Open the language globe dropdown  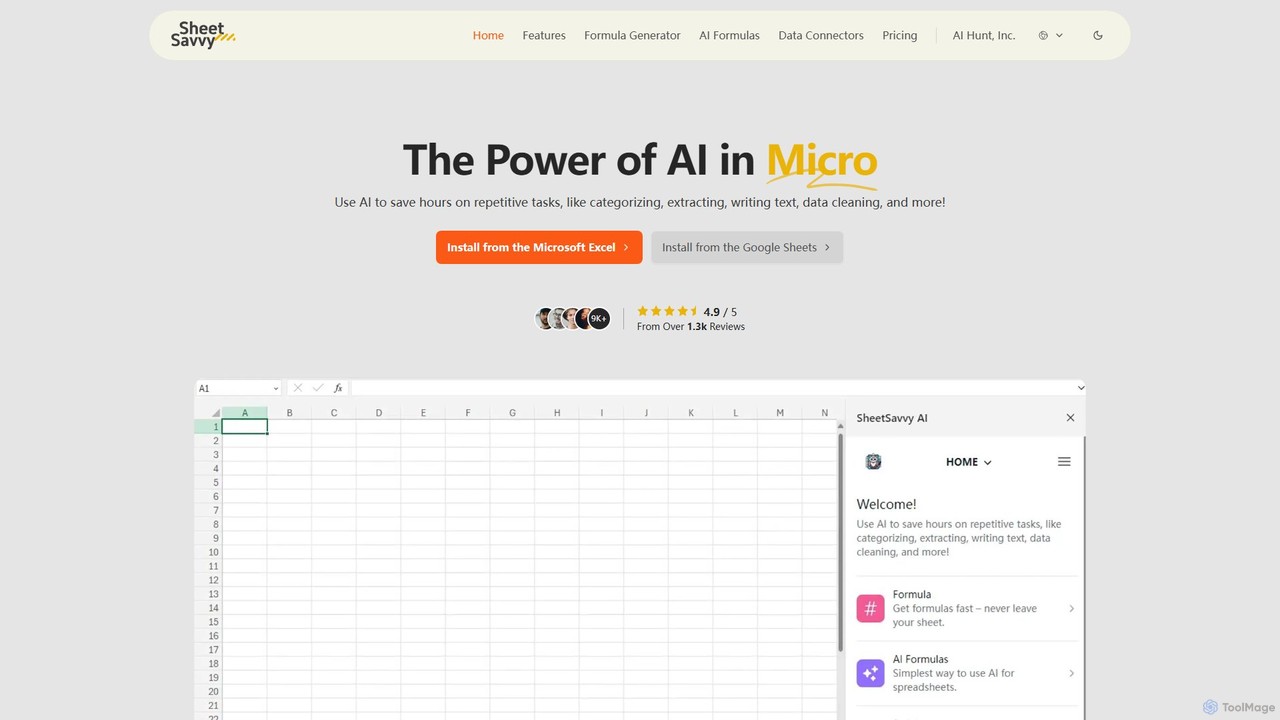1050,35
